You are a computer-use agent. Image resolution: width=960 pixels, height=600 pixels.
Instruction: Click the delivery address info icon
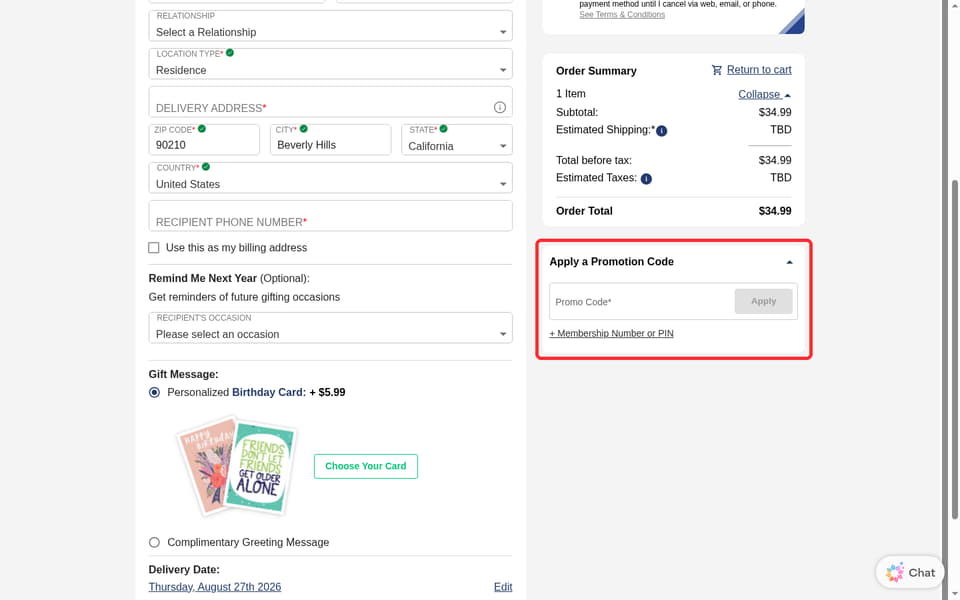click(x=500, y=107)
